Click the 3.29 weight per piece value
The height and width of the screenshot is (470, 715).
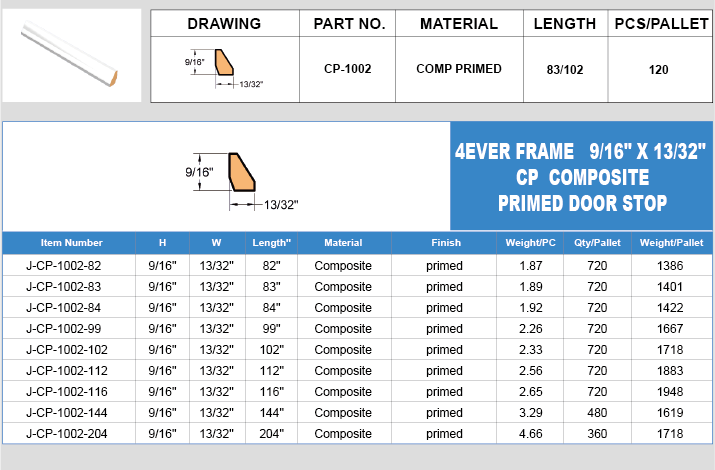531,413
